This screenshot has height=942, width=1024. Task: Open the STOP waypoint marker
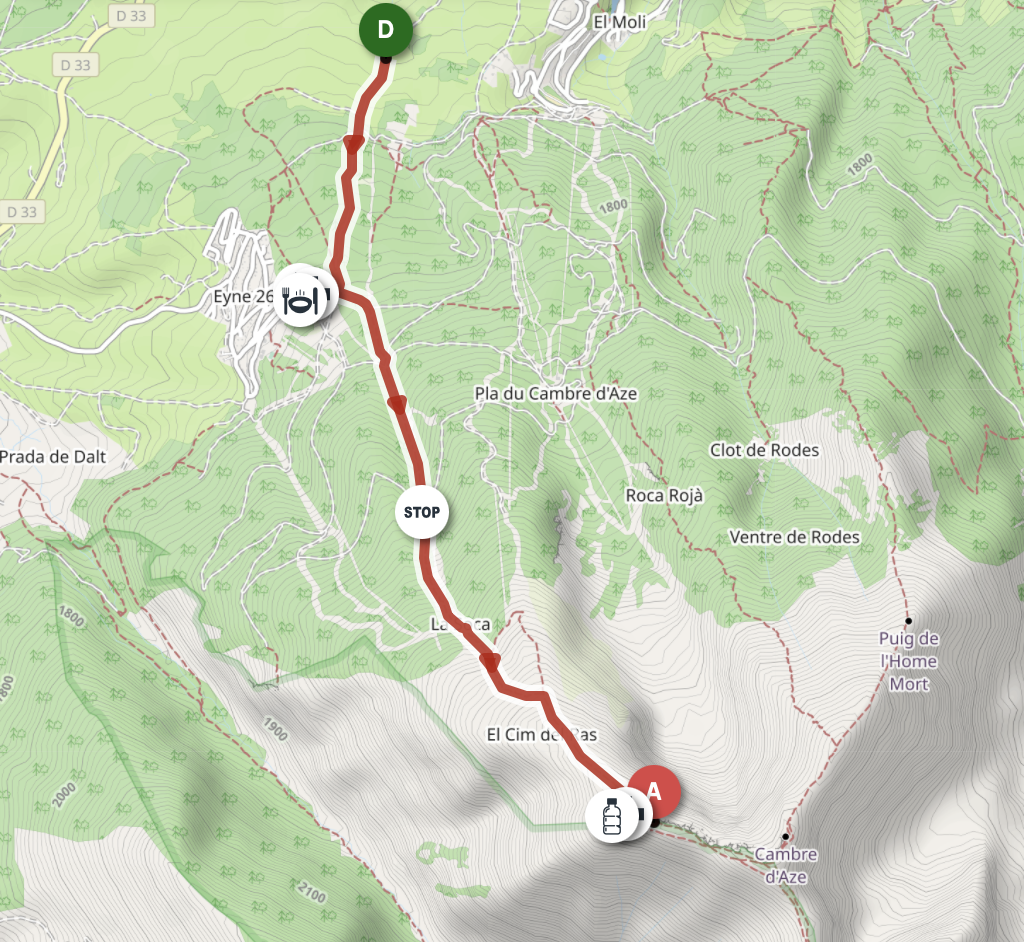click(x=422, y=512)
